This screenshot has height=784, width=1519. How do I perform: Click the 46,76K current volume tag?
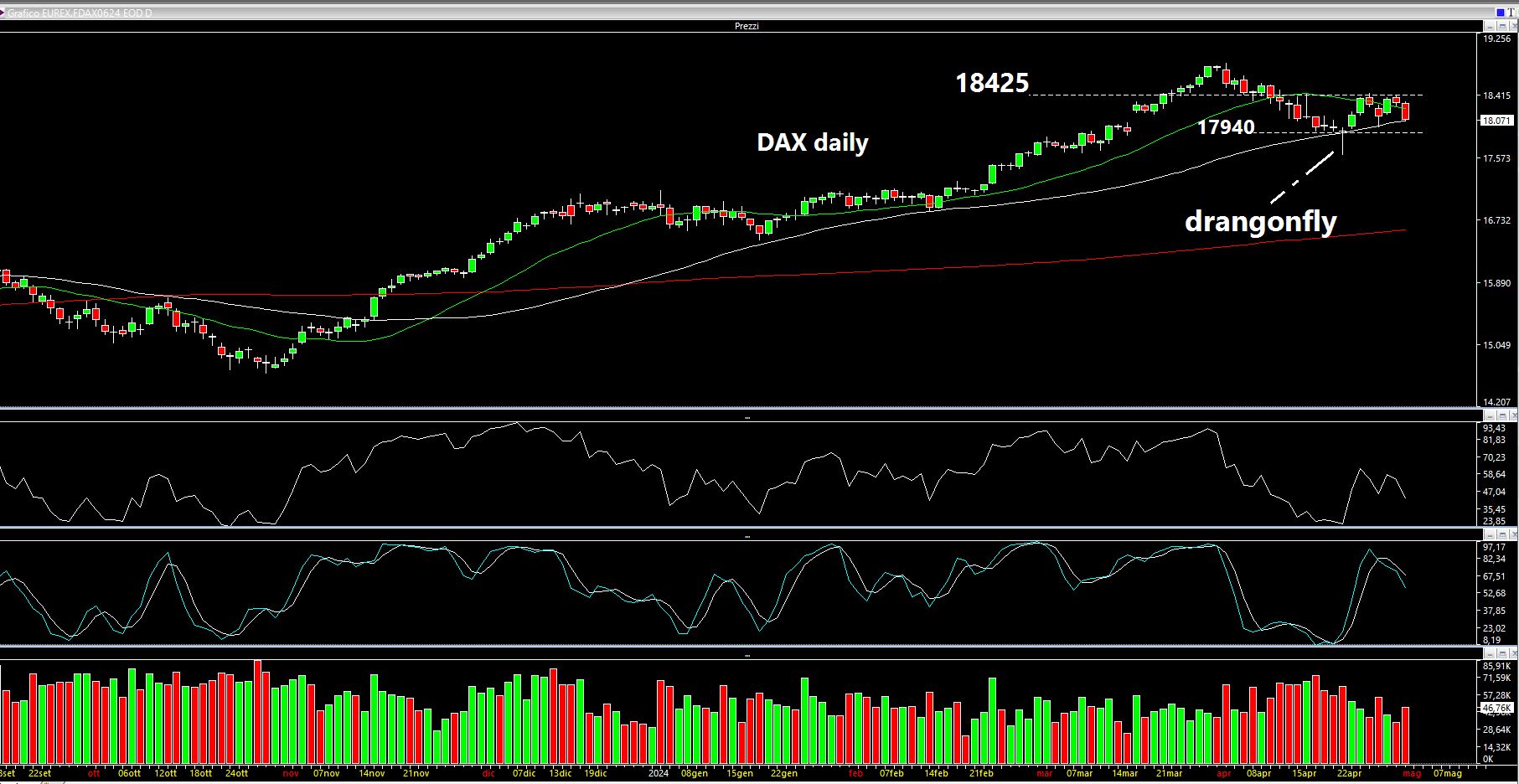(x=1497, y=709)
